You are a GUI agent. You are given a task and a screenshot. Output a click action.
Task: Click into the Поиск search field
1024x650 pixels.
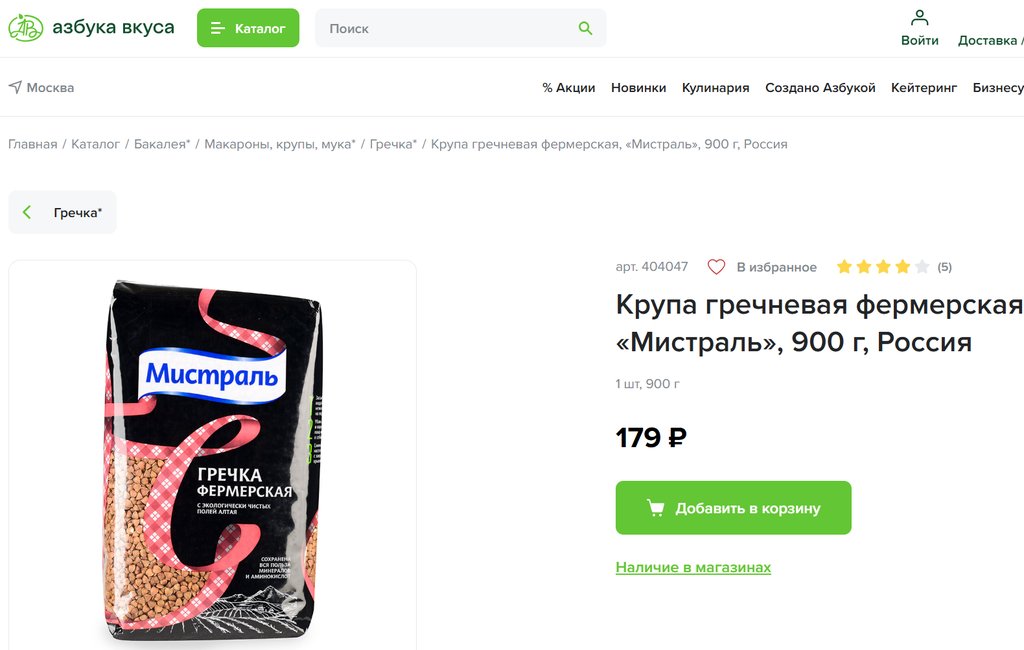(x=460, y=28)
